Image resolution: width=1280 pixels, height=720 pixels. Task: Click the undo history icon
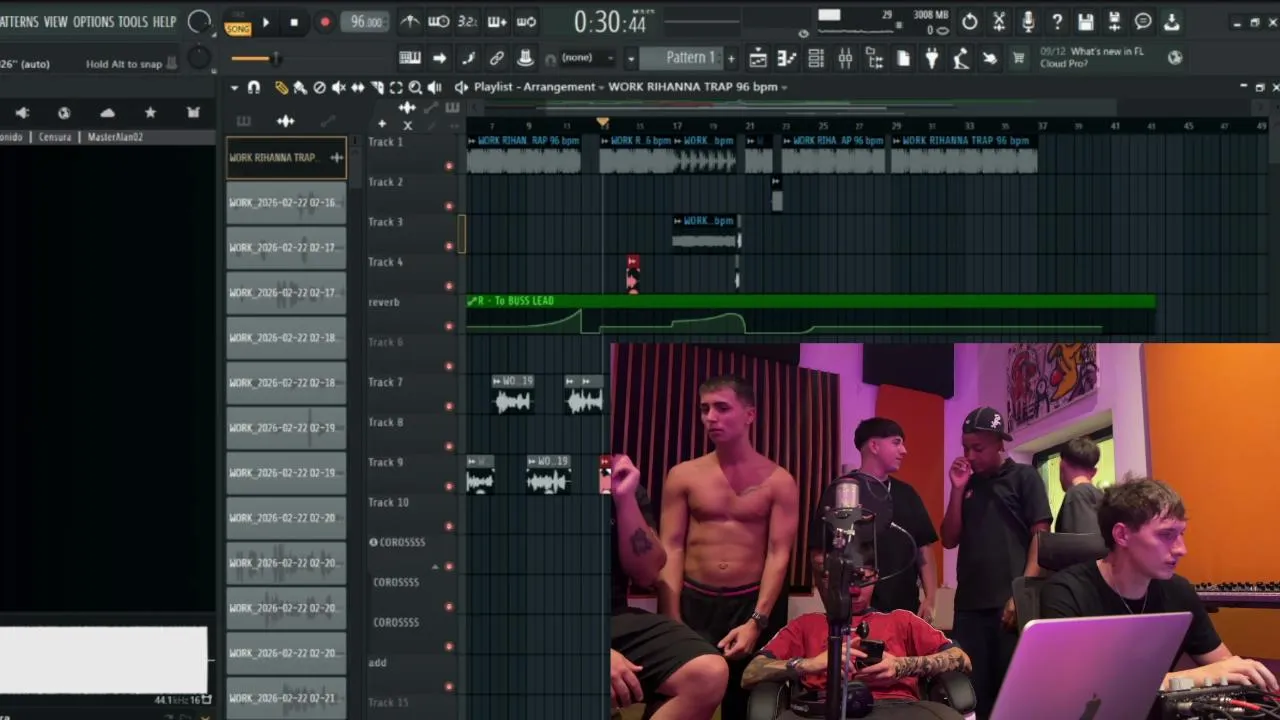click(x=969, y=22)
